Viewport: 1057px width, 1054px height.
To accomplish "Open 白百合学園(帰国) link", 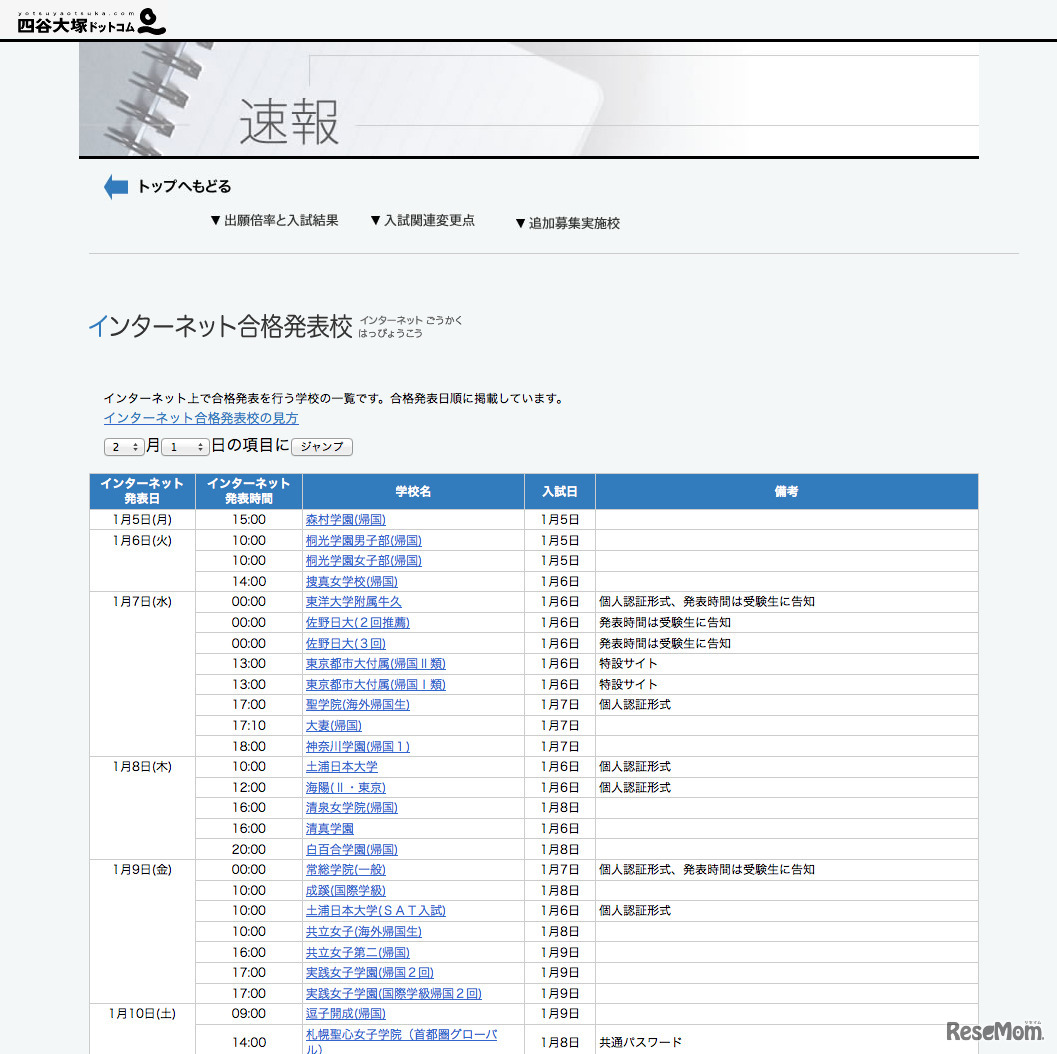I will [351, 850].
